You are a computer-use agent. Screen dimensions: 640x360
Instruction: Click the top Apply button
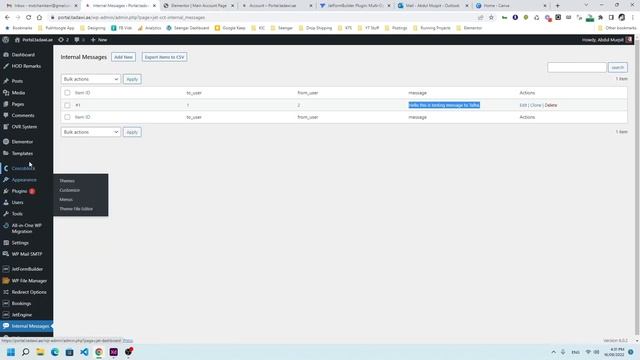click(x=132, y=79)
